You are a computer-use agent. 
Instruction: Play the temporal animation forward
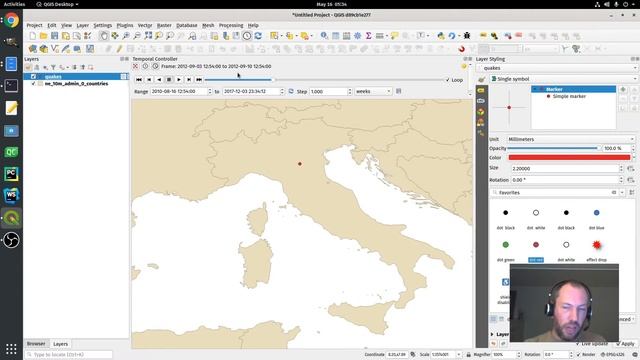pos(179,80)
